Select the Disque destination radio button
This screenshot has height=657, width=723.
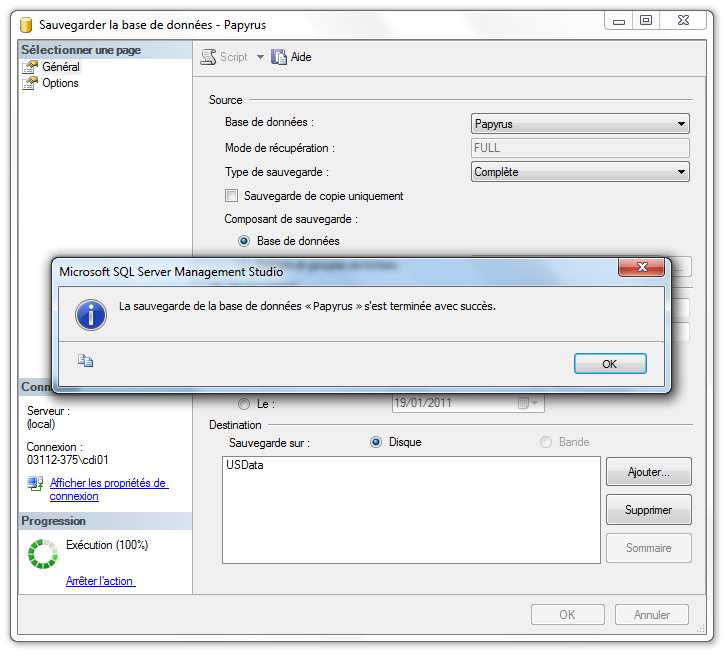pyautogui.click(x=376, y=442)
